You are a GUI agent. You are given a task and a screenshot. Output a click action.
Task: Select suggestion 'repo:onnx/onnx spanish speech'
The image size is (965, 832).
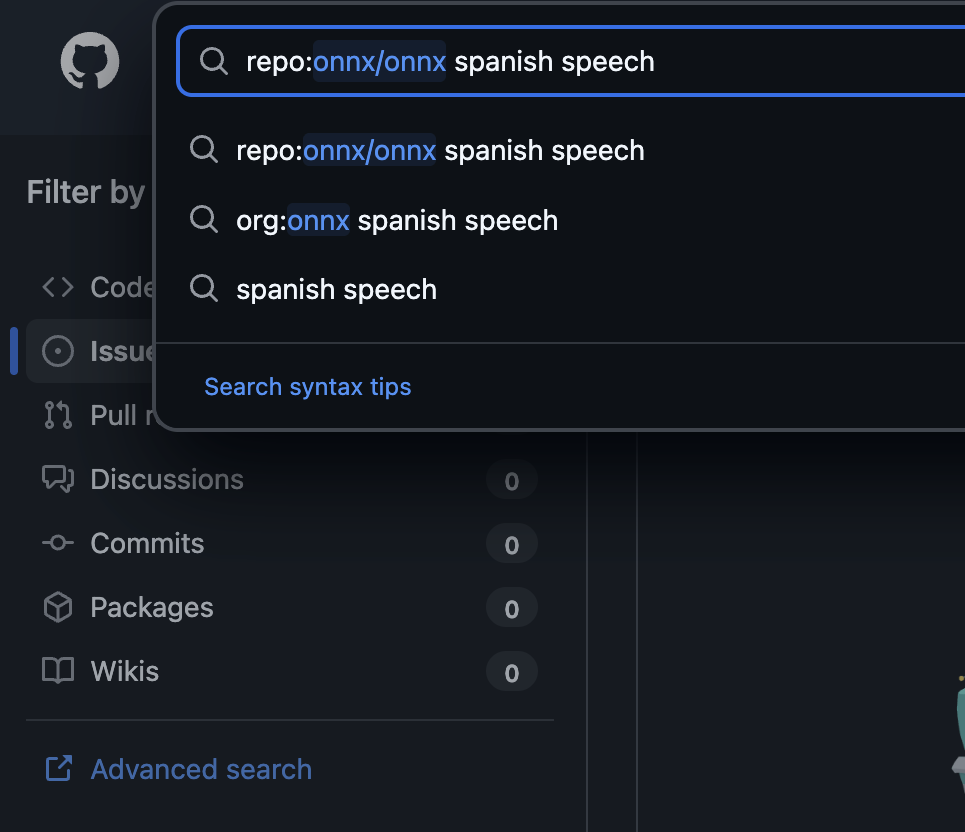click(x=440, y=151)
